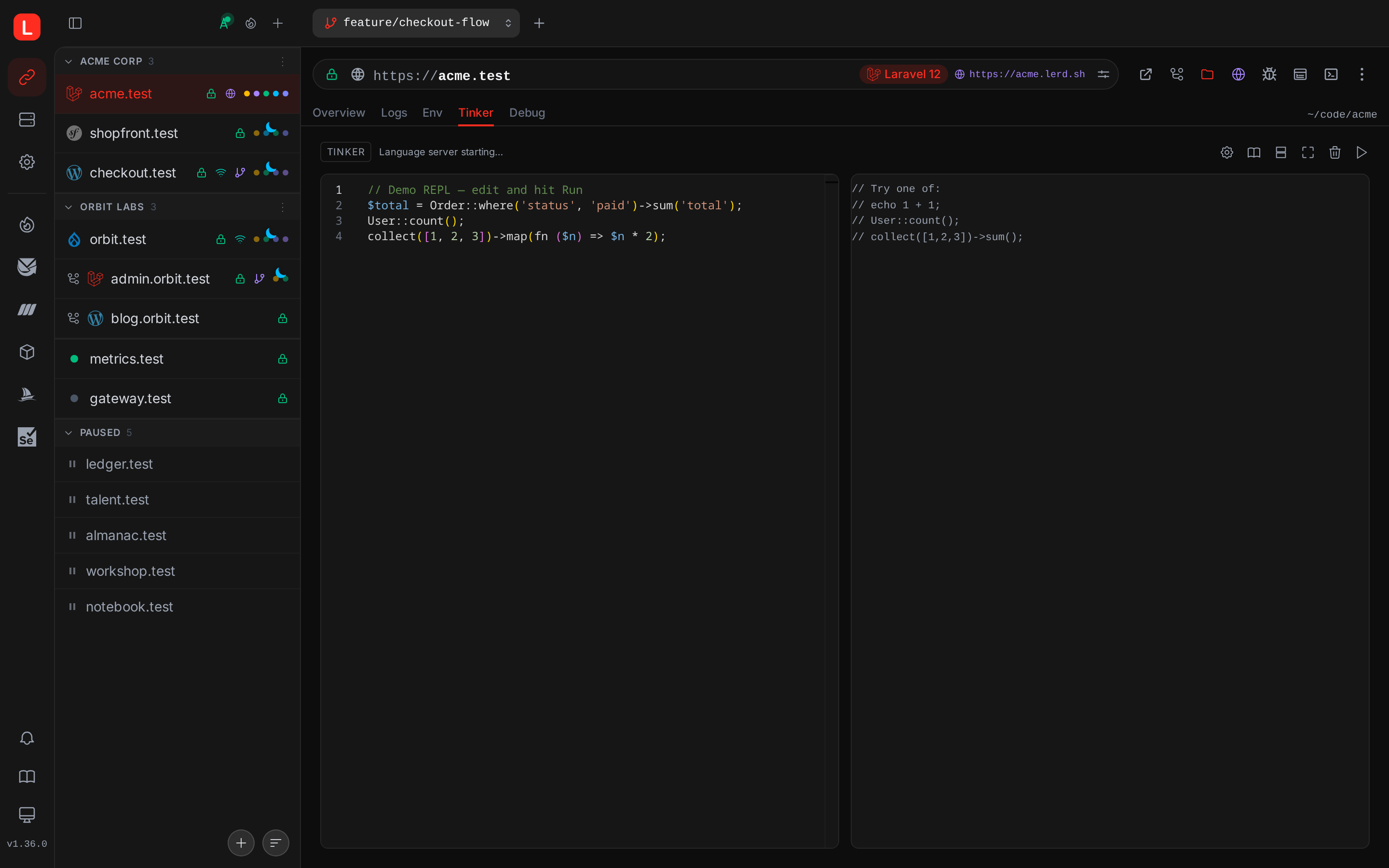Open feature/checkout-flow branch dropdown

point(416,23)
